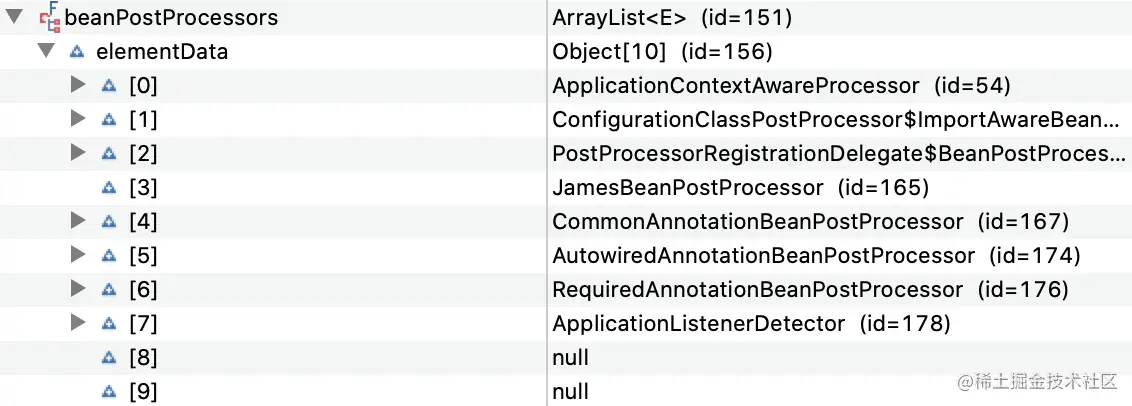Expand array element [7]

(x=78, y=323)
